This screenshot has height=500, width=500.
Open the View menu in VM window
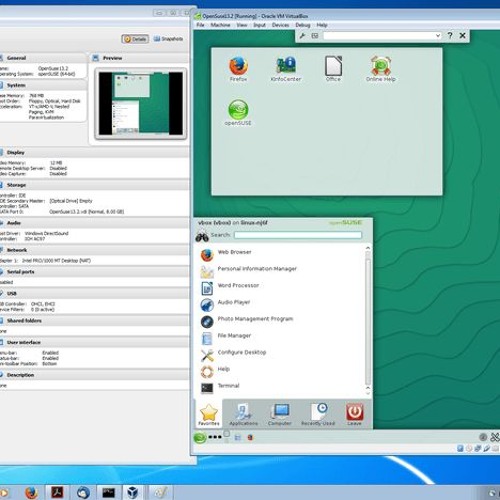pos(242,25)
